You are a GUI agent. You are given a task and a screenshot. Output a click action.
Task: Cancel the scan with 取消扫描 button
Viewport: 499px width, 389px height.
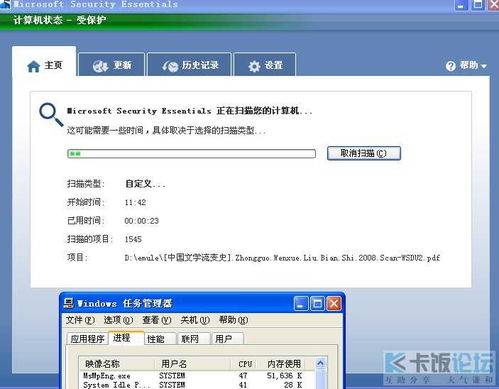click(364, 153)
